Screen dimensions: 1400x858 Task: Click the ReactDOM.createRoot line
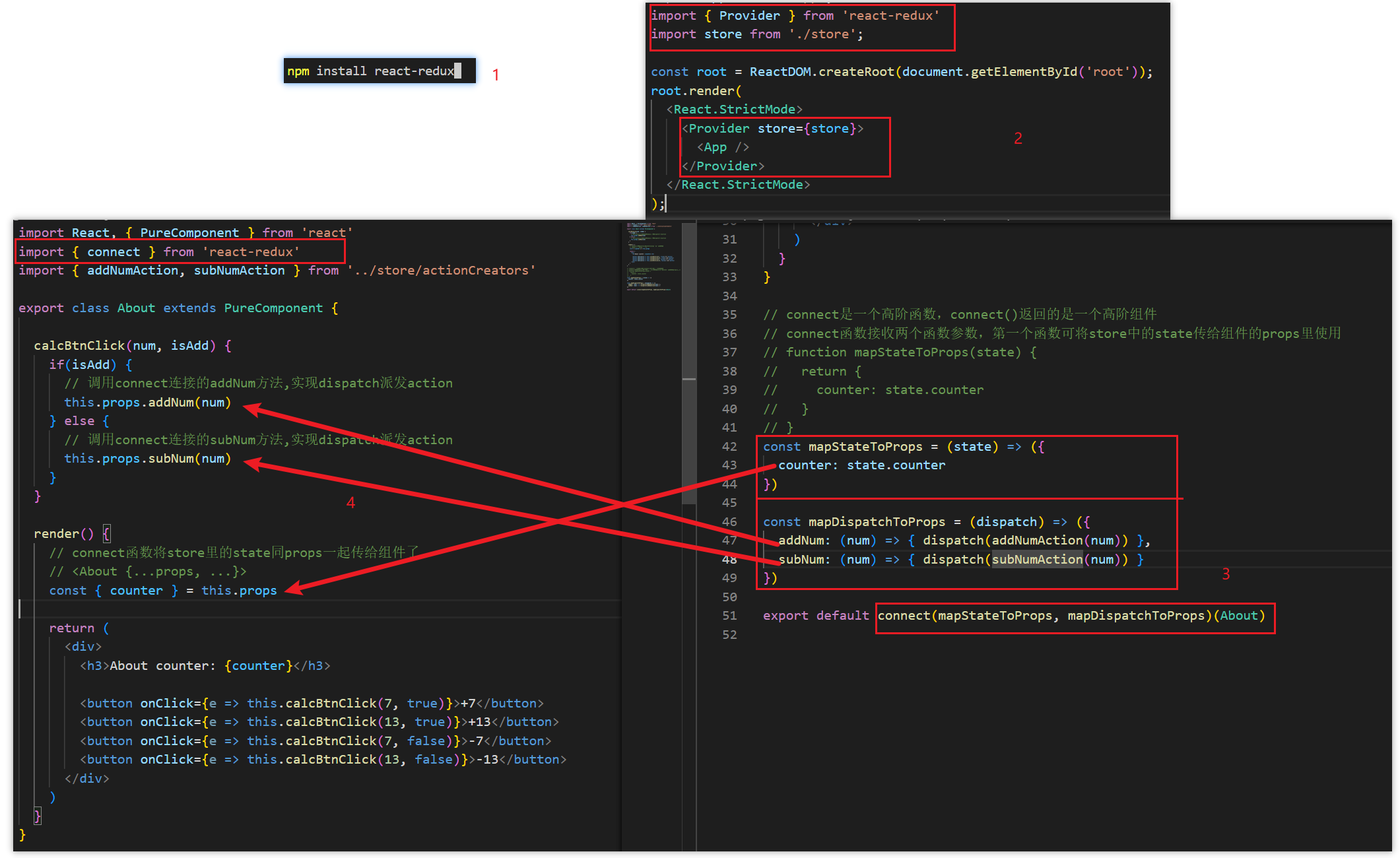point(902,71)
